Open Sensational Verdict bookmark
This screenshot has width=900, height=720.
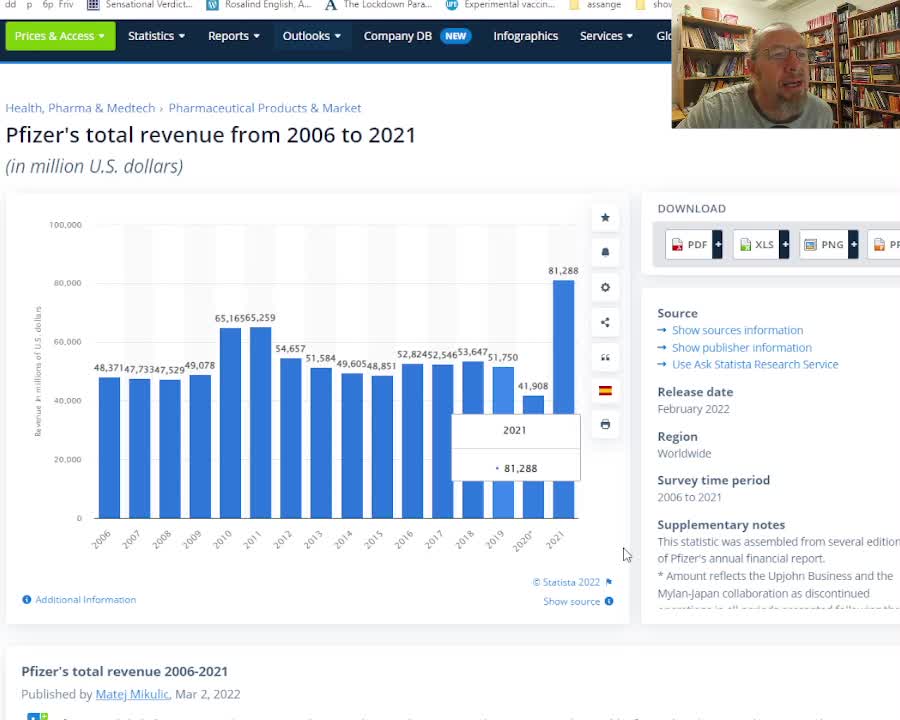[x=140, y=5]
